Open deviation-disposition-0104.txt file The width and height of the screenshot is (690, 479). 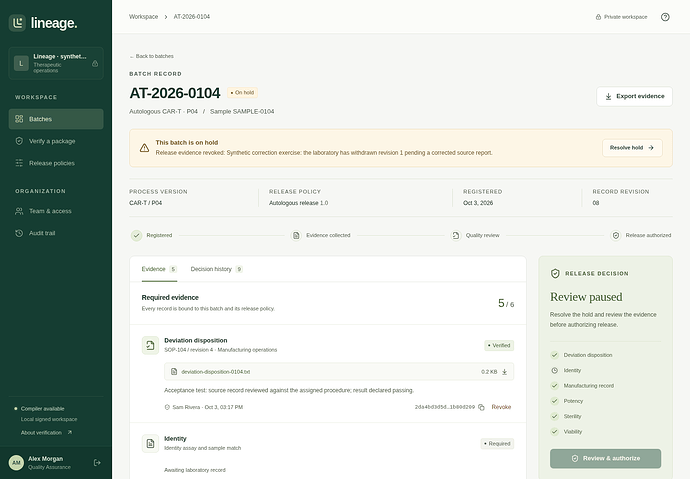[x=216, y=372]
